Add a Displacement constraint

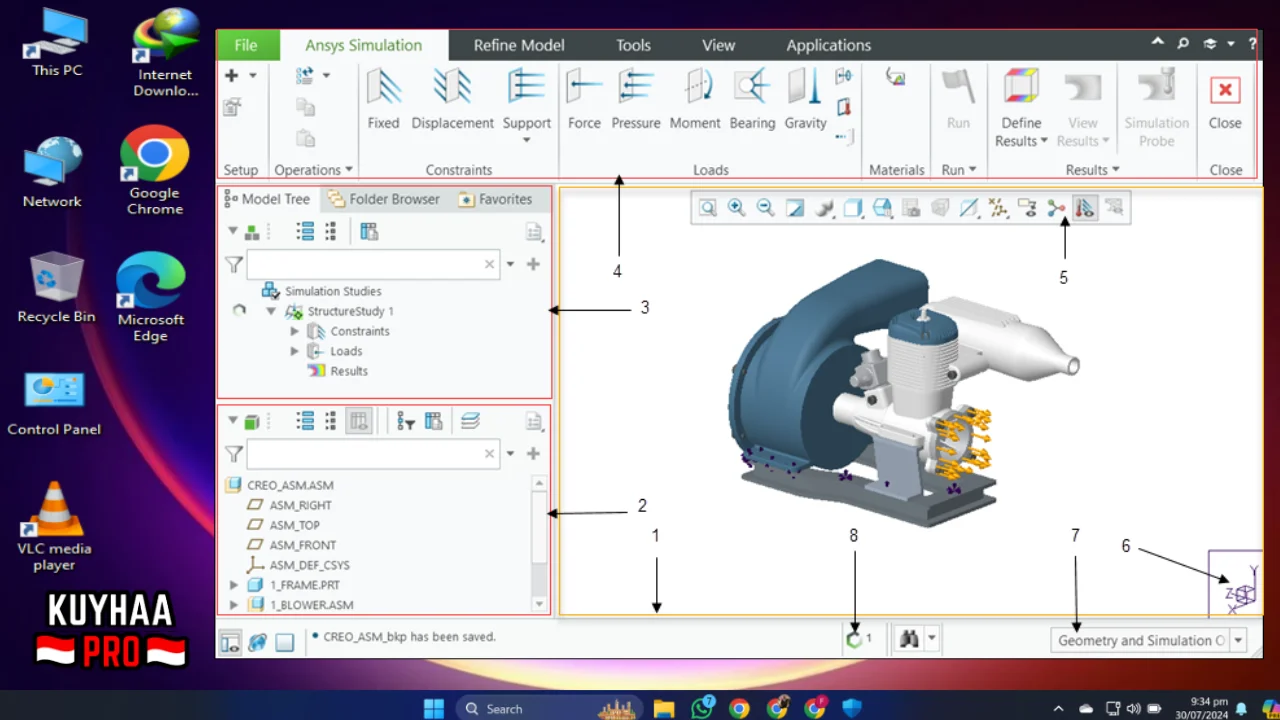[x=452, y=99]
